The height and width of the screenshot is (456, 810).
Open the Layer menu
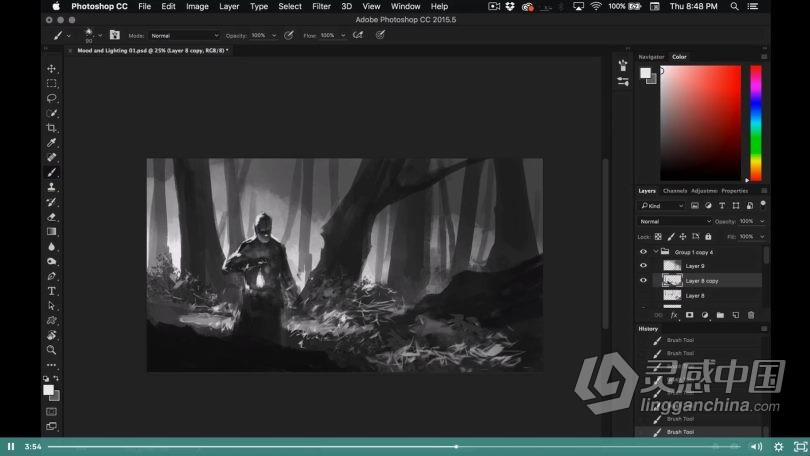point(229,6)
